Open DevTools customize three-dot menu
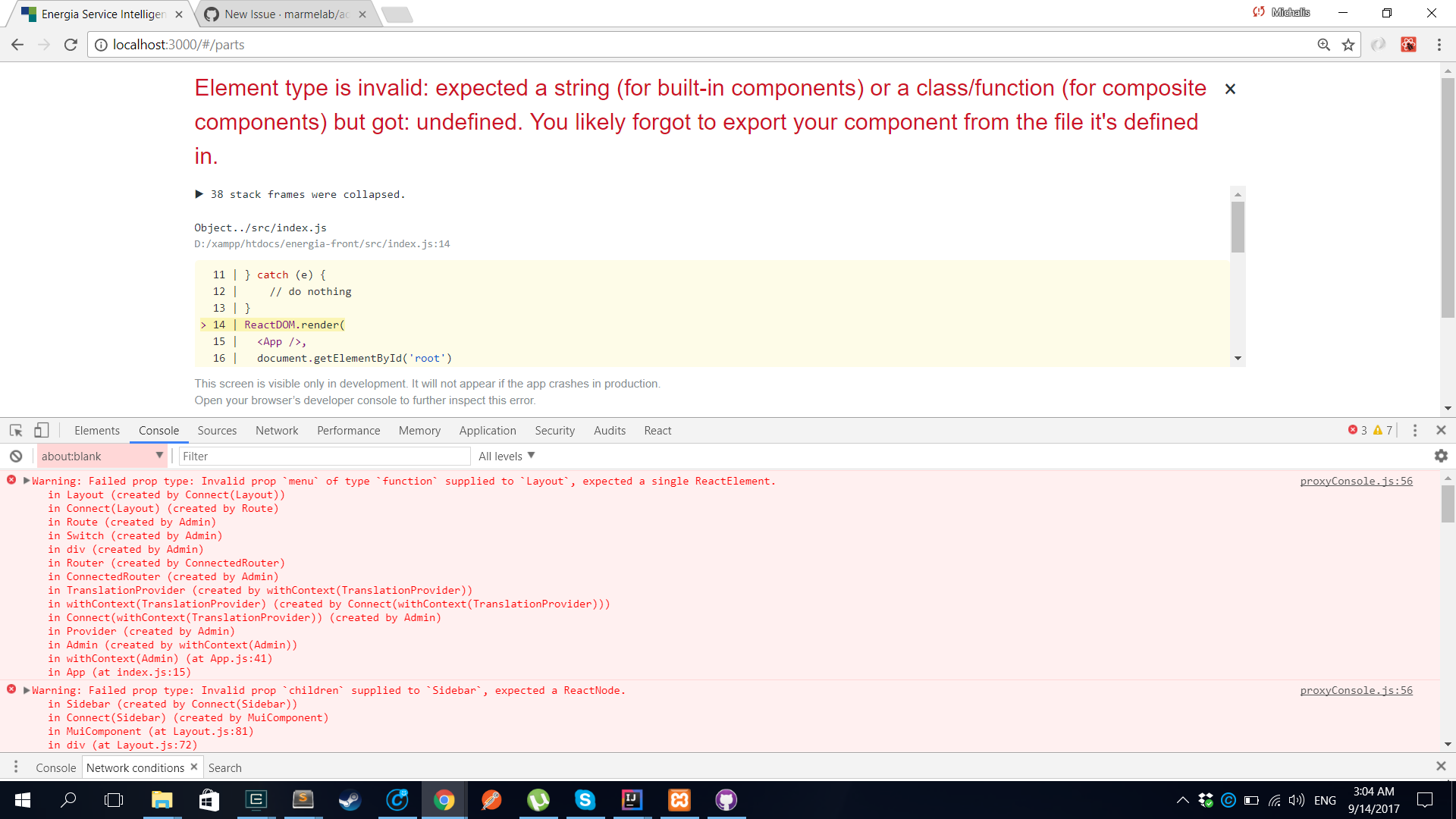Screen dimensions: 1456x819 click(1414, 430)
